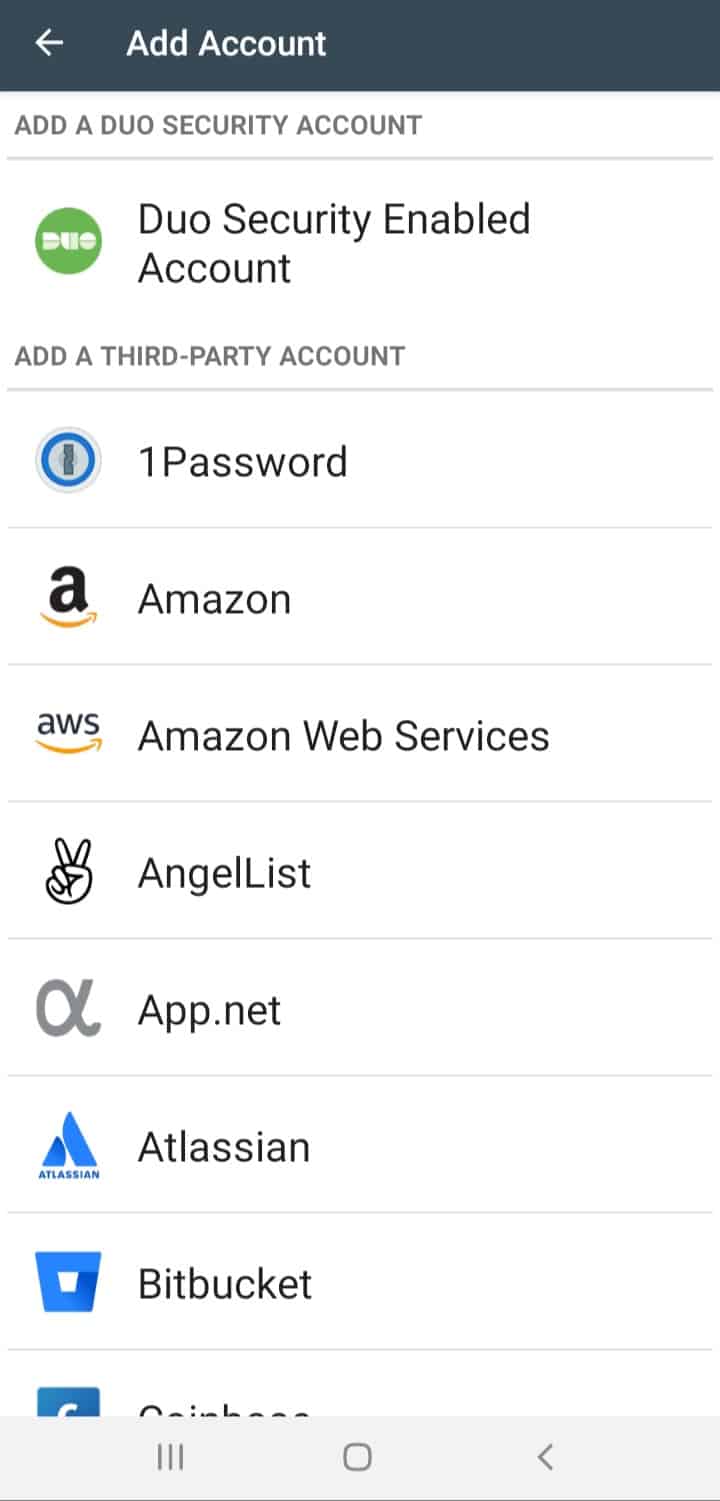Tap the Bitbucket bucket icon
Image resolution: width=720 pixels, height=1501 pixels.
68,1282
